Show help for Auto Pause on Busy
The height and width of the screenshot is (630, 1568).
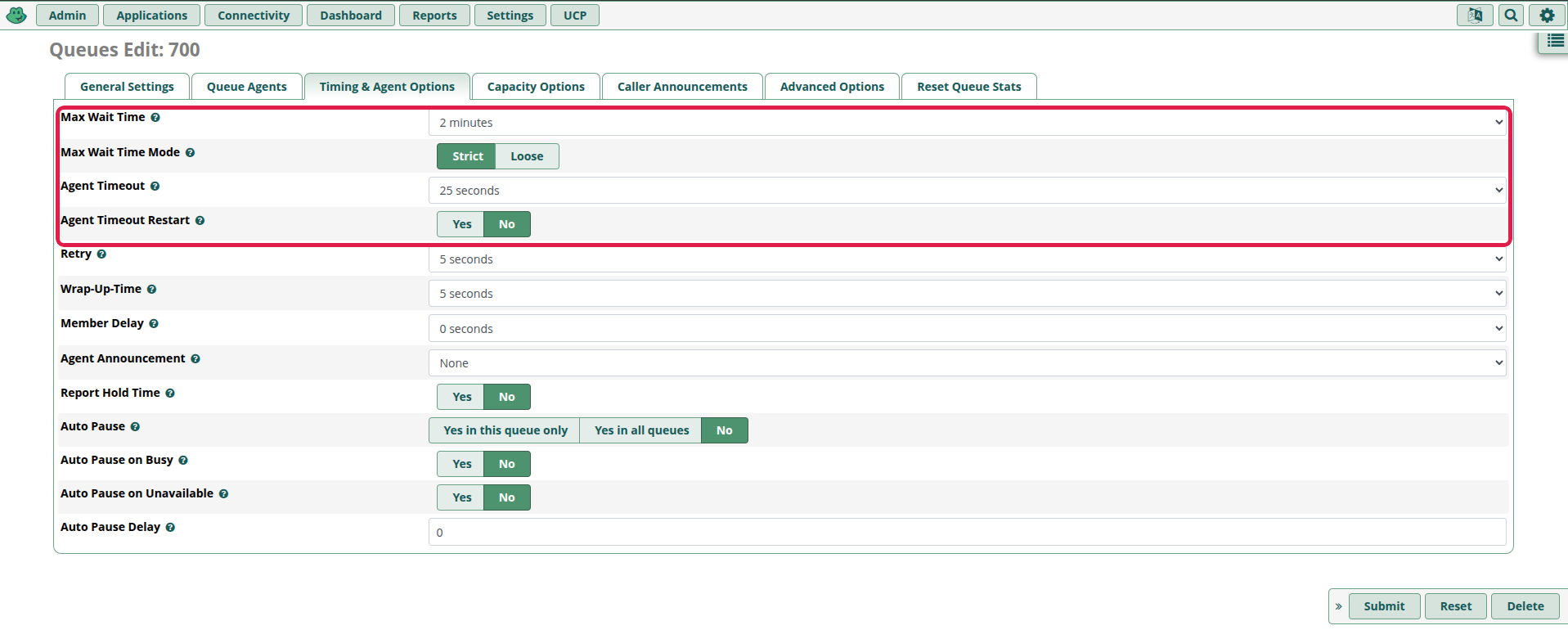pos(183,461)
